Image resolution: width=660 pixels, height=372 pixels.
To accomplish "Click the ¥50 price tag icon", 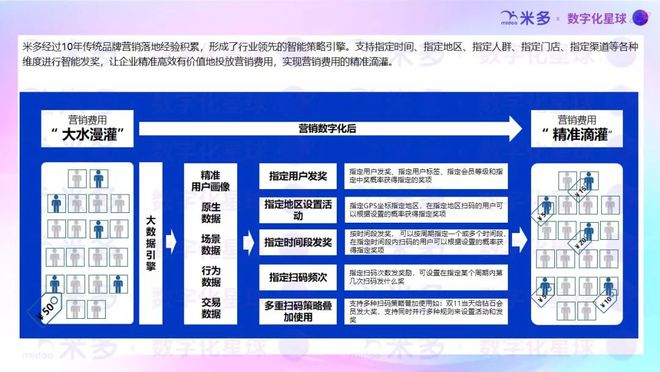I will (46, 308).
